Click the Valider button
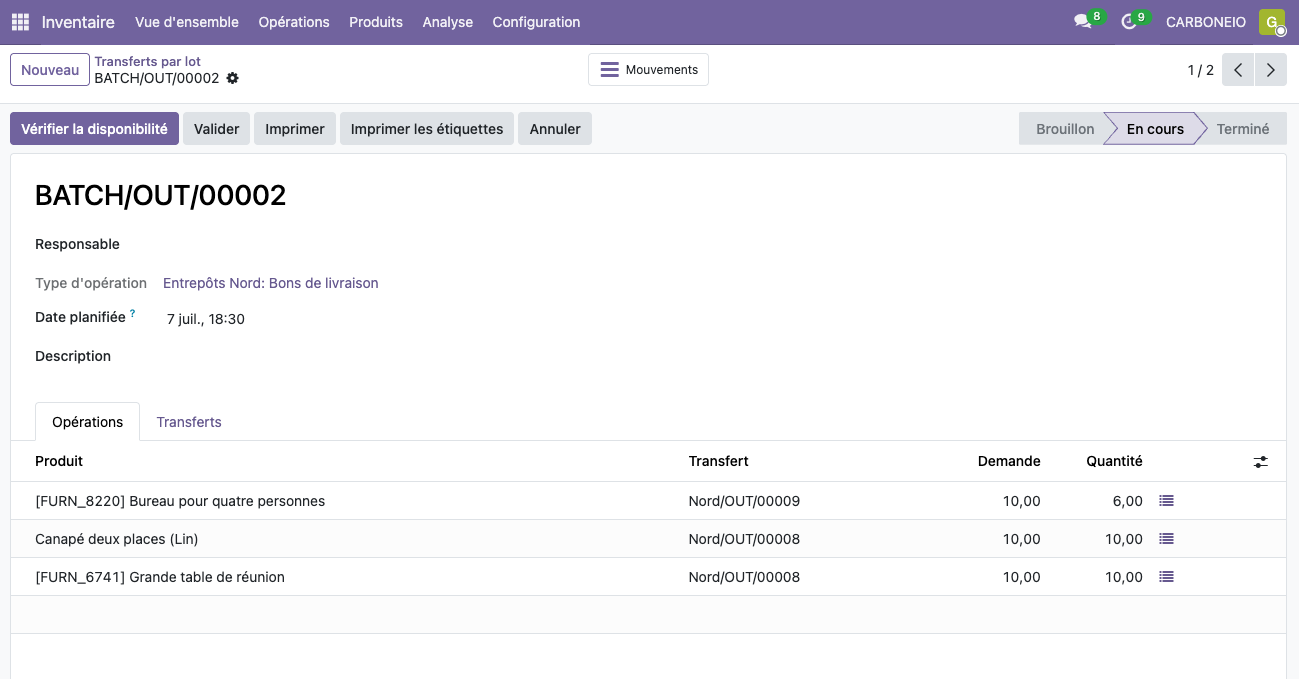This screenshot has height=679, width=1299. click(216, 129)
